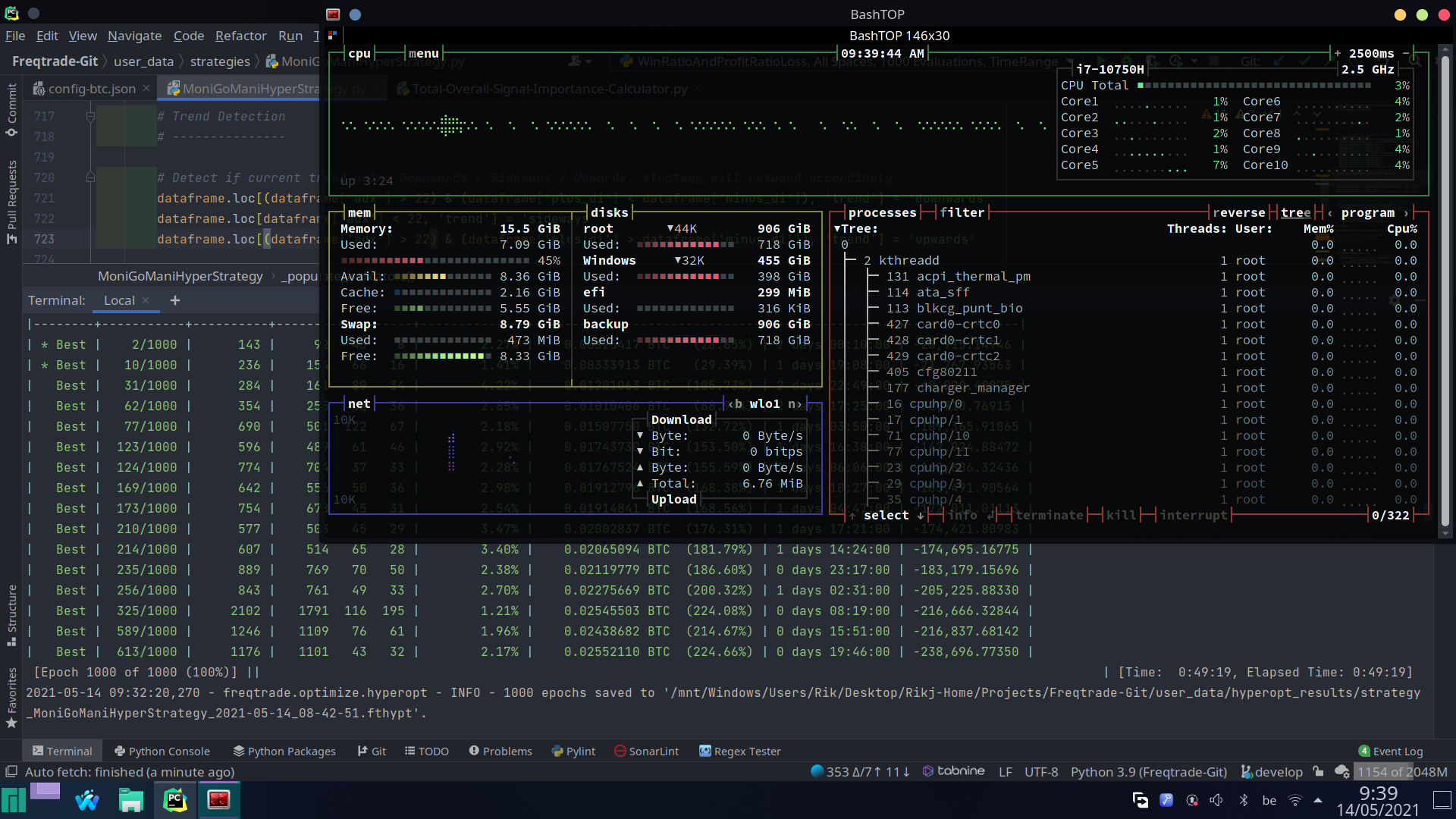Switch to the config-btc.json editor tab
Screen dimensions: 1456x819
pos(91,88)
